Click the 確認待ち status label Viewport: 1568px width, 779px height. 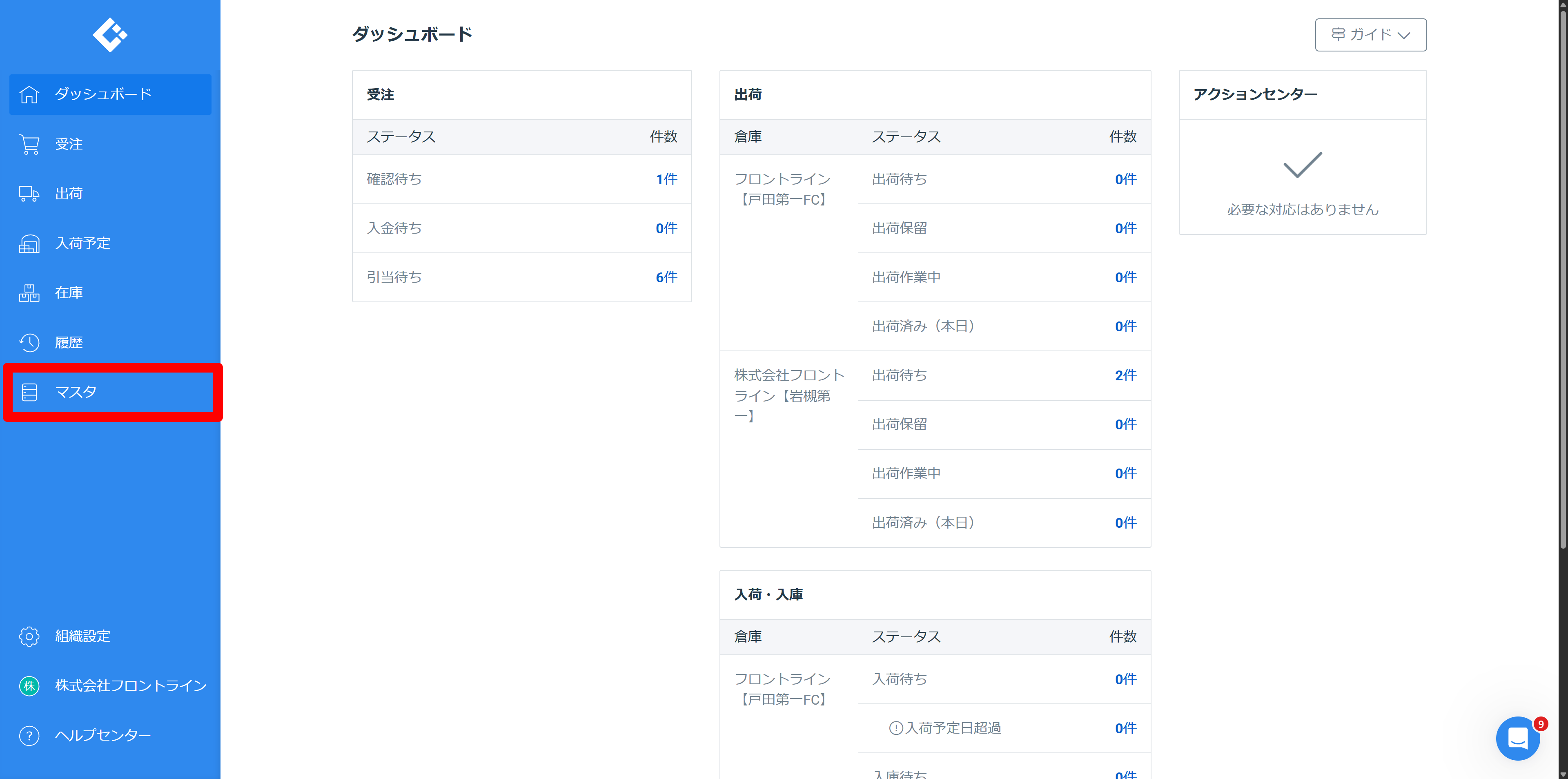coord(394,179)
